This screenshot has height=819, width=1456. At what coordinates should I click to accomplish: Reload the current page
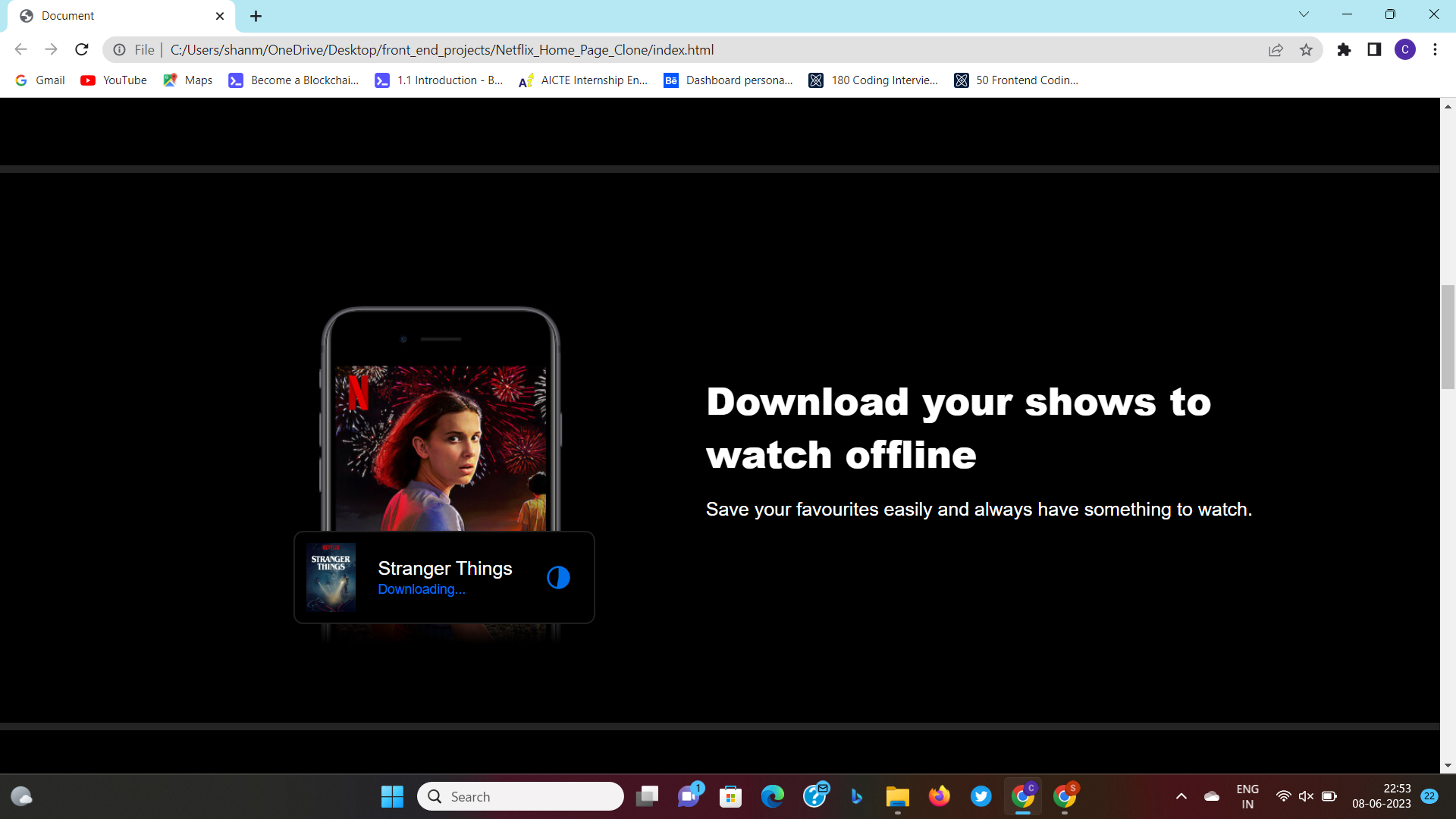82,49
